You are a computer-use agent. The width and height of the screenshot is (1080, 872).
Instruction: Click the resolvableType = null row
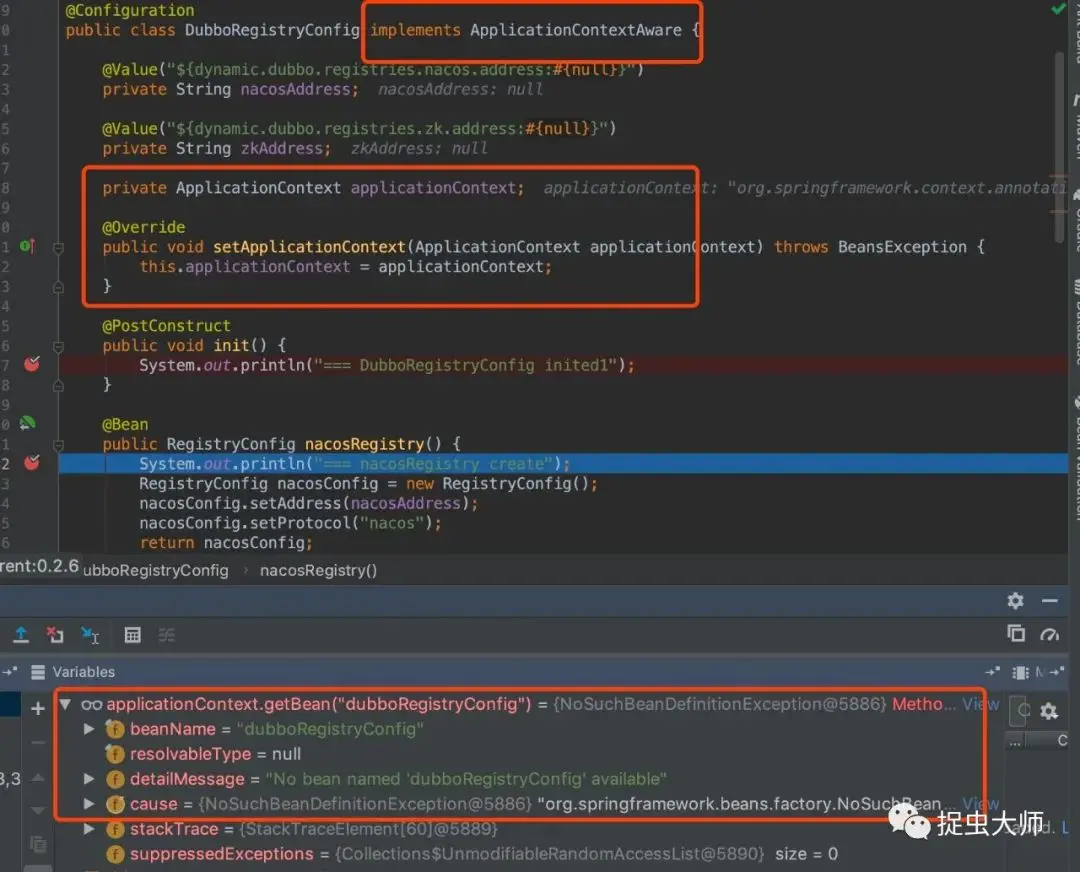coord(215,754)
